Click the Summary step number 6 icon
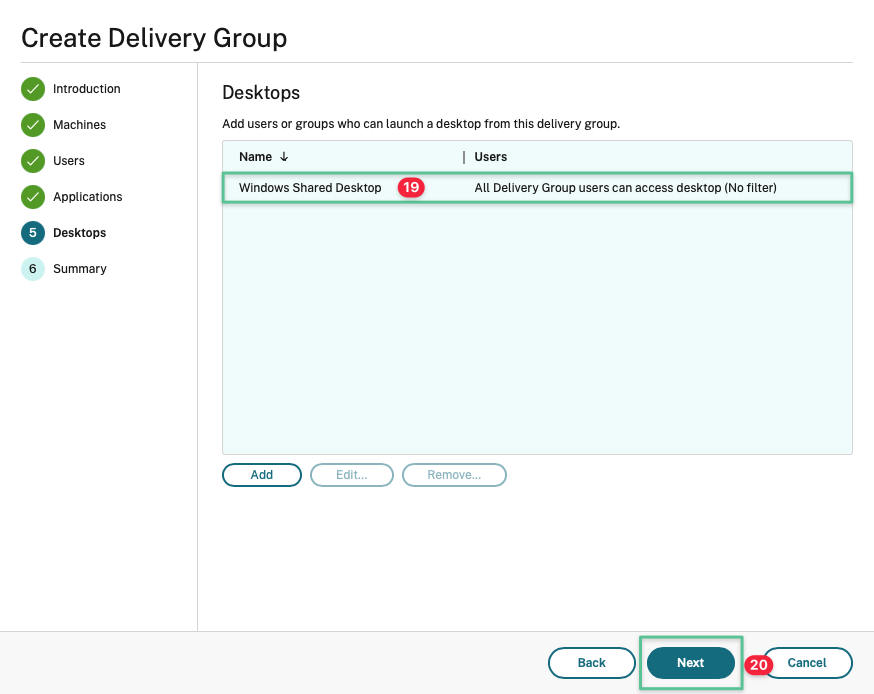Viewport: 874px width, 694px height. pos(33,269)
